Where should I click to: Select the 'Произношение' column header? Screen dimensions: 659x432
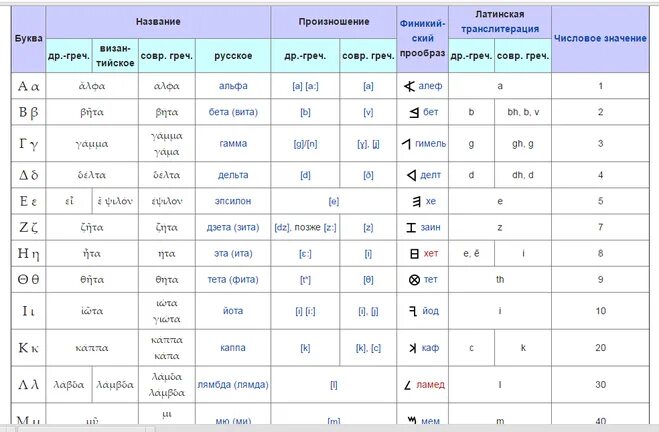coord(334,22)
